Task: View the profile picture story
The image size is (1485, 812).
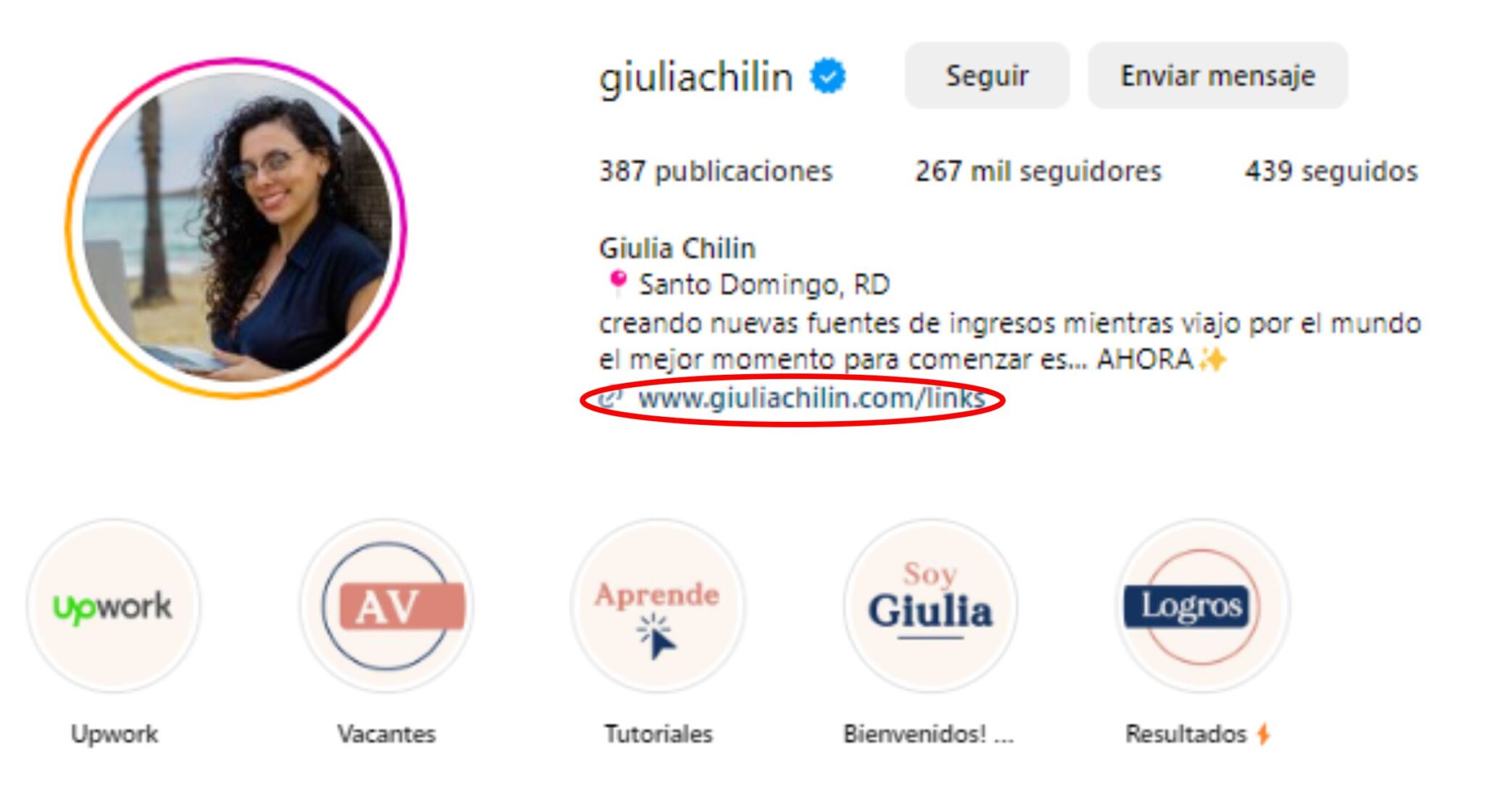Action: point(236,228)
